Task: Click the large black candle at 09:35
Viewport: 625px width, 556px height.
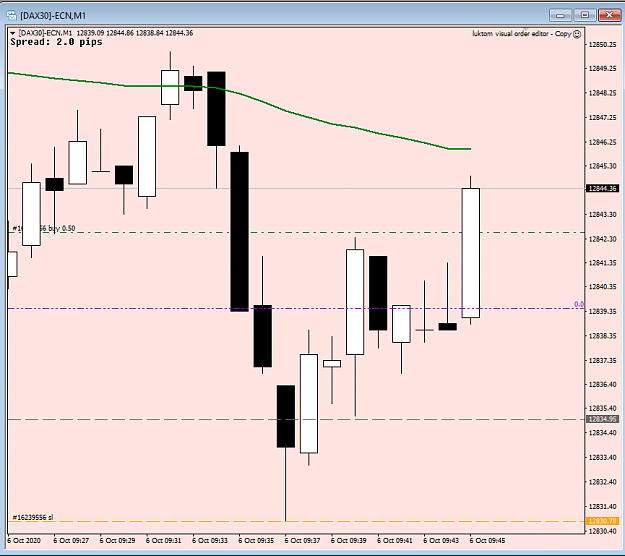Action: (x=240, y=231)
